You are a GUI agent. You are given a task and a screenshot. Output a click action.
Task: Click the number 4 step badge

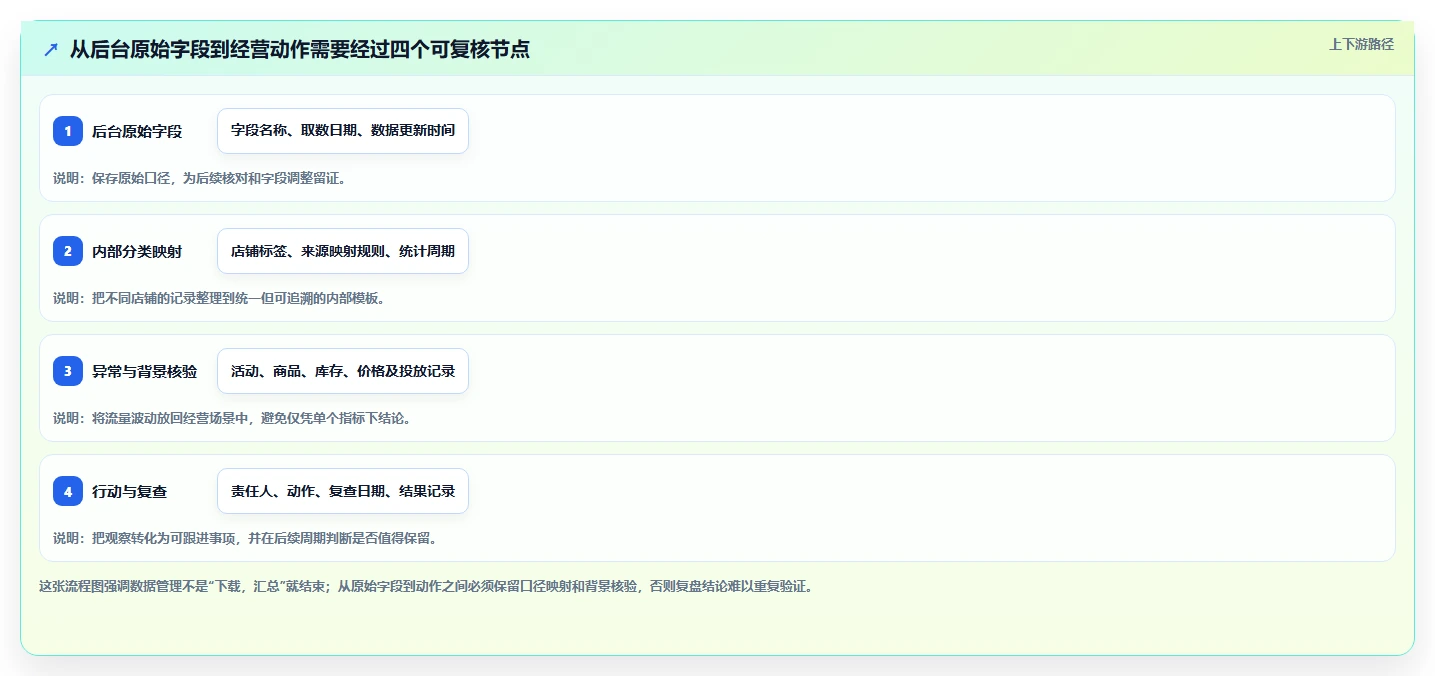click(68, 491)
